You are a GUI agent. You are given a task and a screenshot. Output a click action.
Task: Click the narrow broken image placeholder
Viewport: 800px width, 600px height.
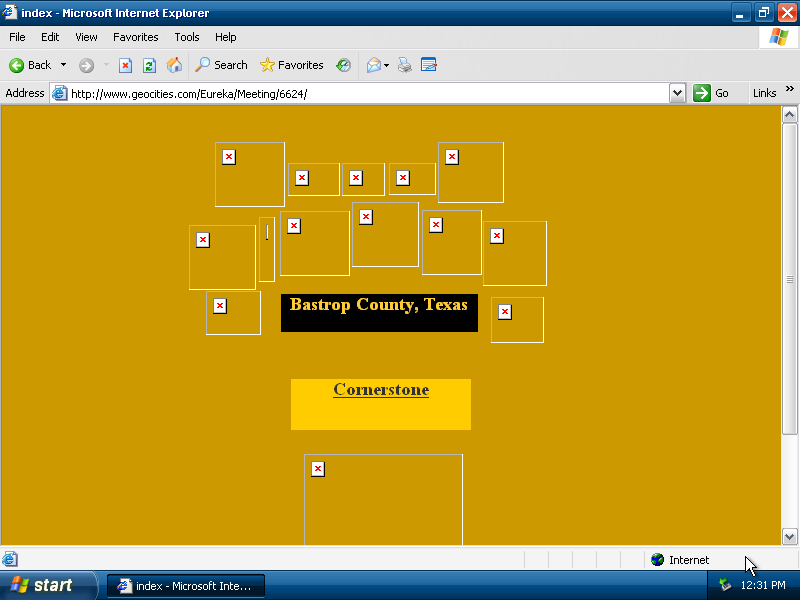(x=267, y=249)
